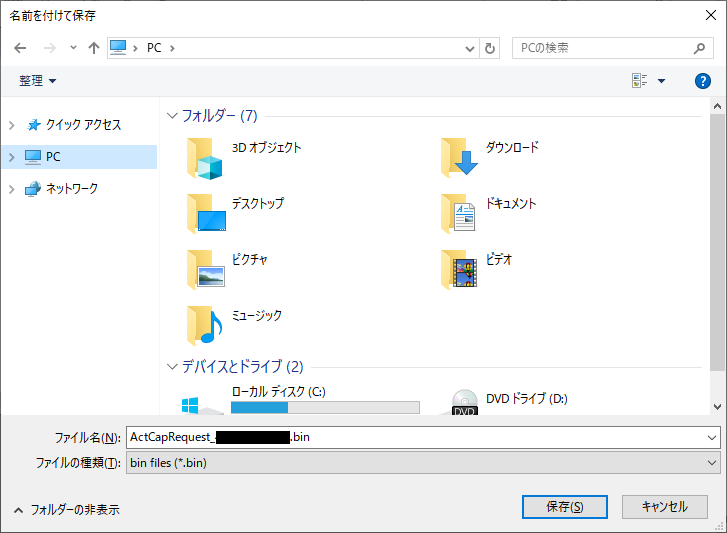Click the キャンセル button

(664, 507)
